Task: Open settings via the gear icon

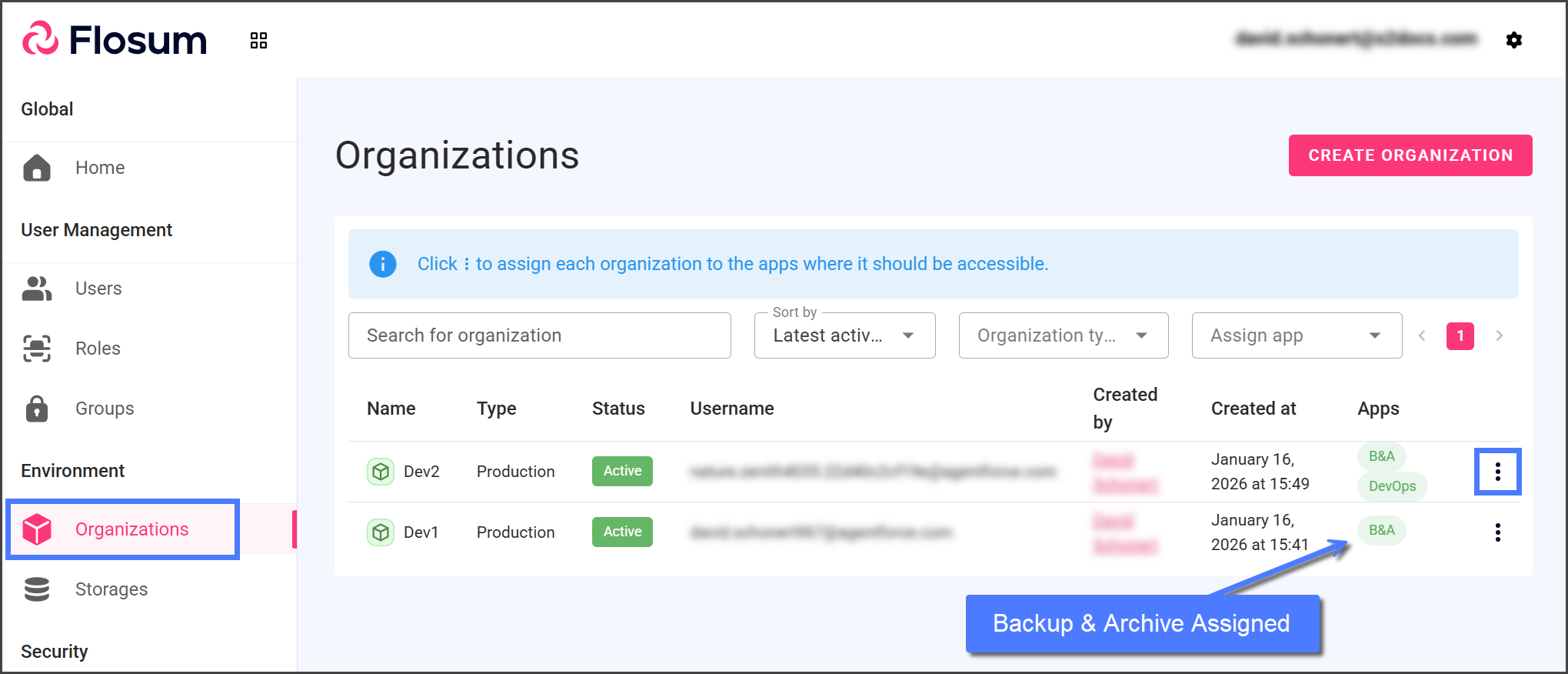Action: click(1513, 40)
